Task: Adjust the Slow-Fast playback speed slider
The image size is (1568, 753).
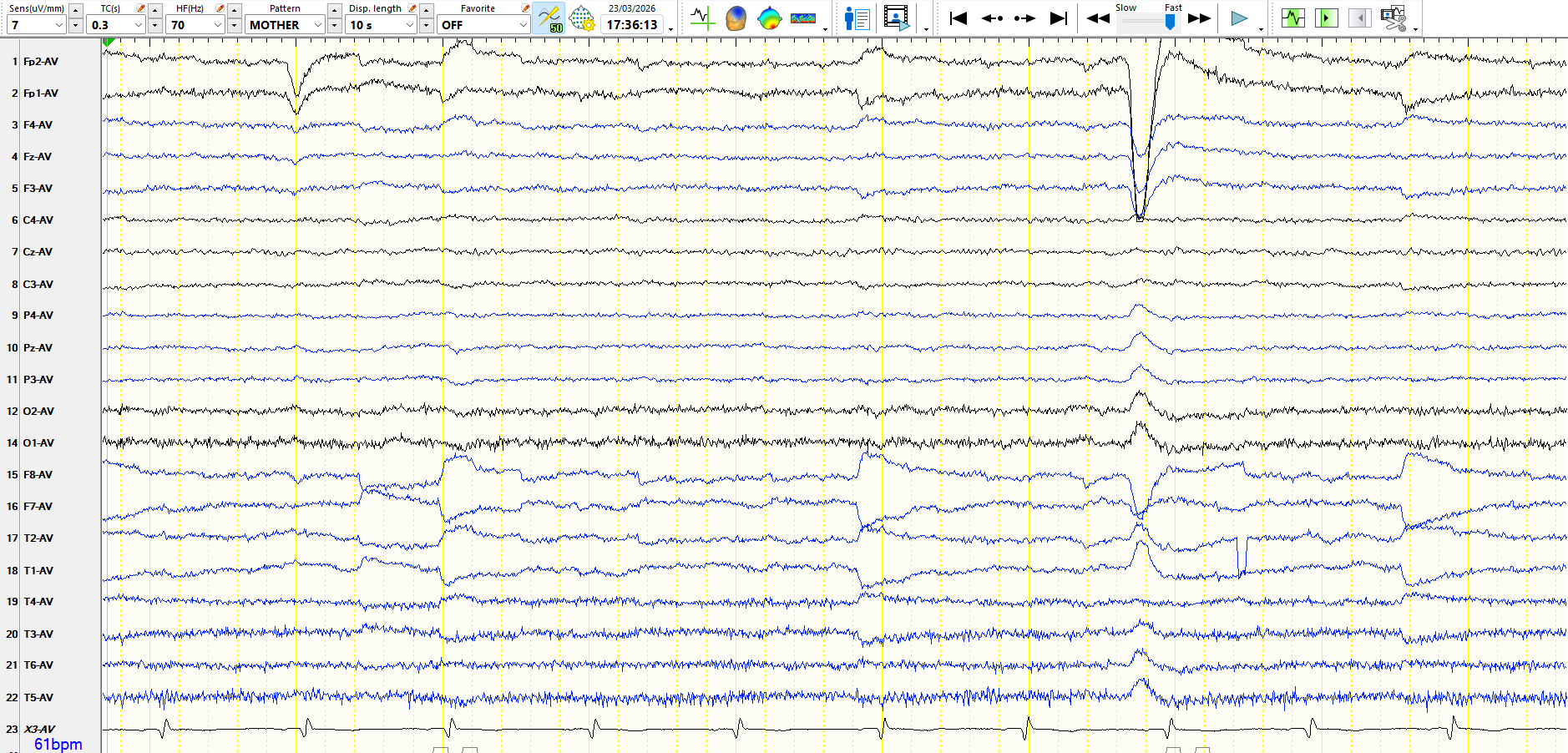Action: tap(1170, 23)
